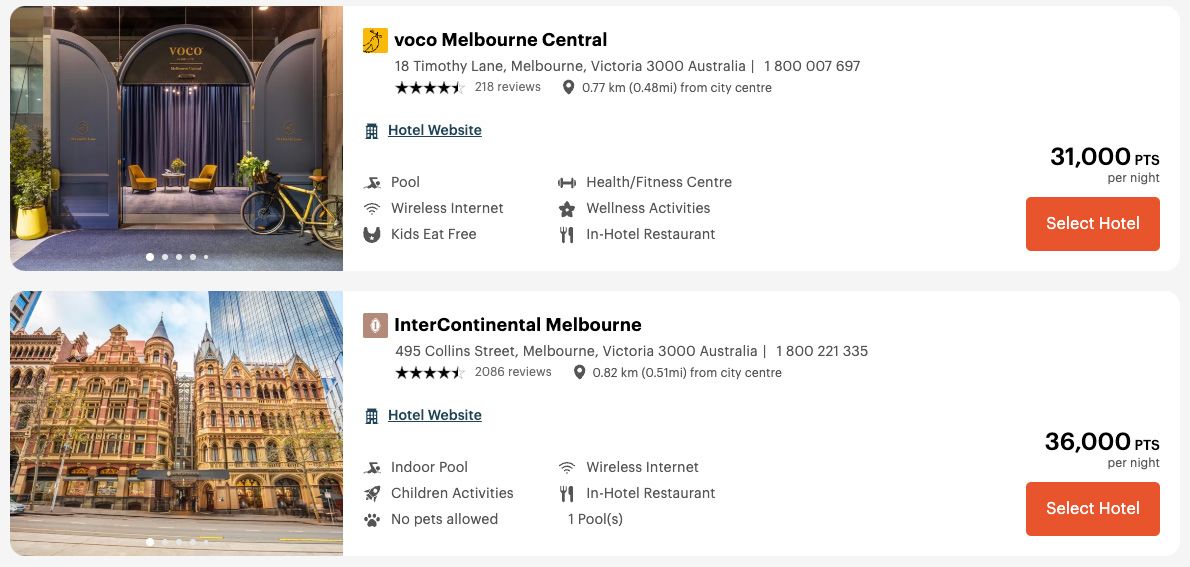This screenshot has width=1190, height=567.
Task: Click the Children Activities rocket icon
Action: coord(372,494)
